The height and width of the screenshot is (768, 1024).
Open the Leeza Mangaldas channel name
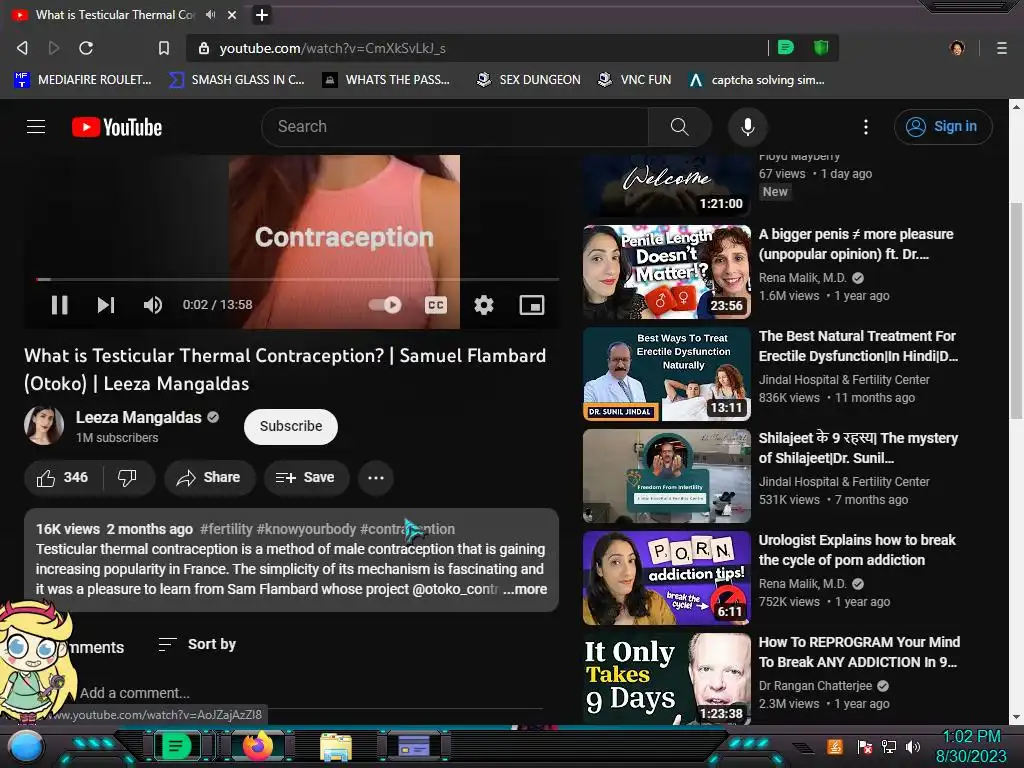click(138, 417)
